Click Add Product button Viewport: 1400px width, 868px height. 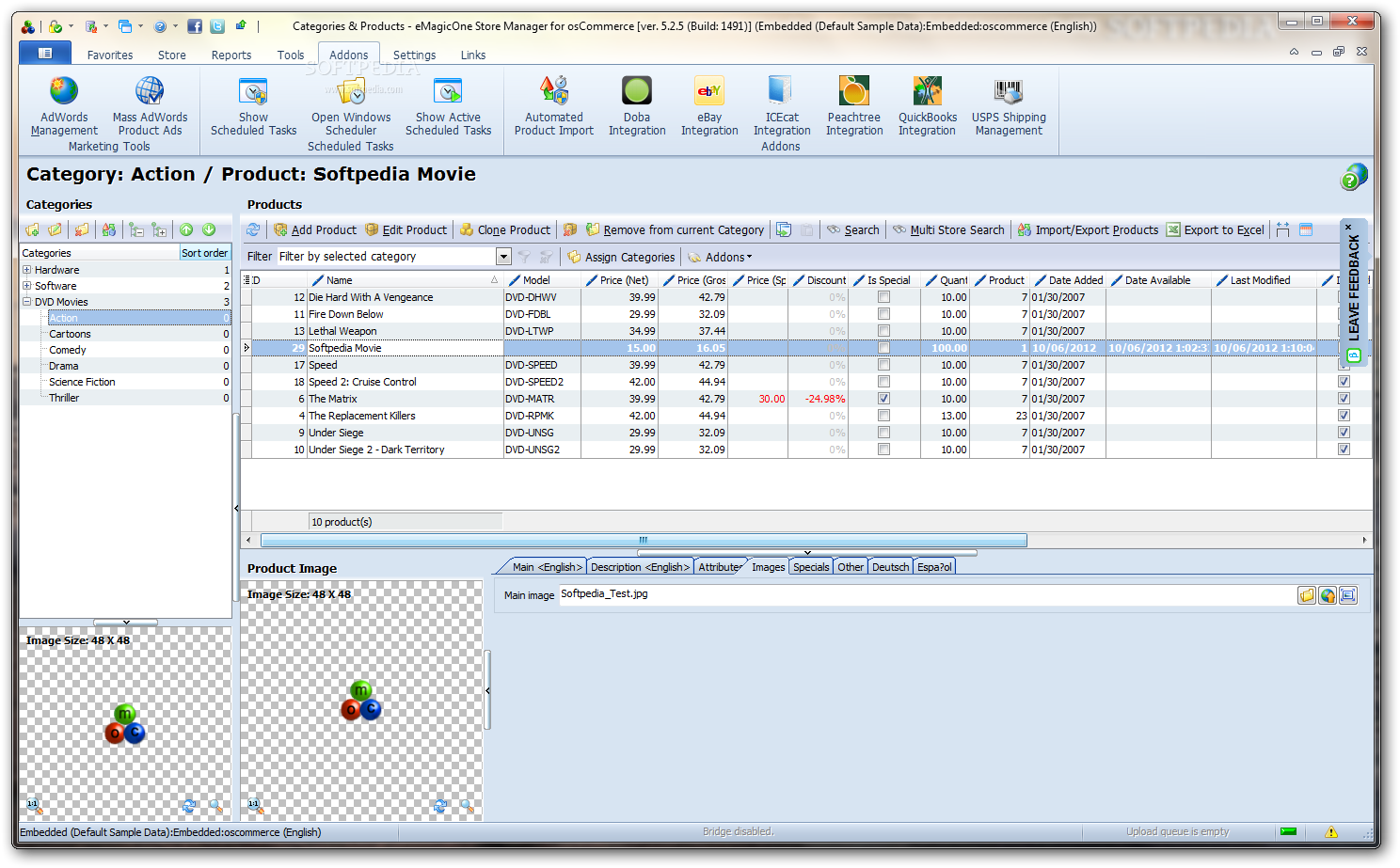click(x=315, y=229)
